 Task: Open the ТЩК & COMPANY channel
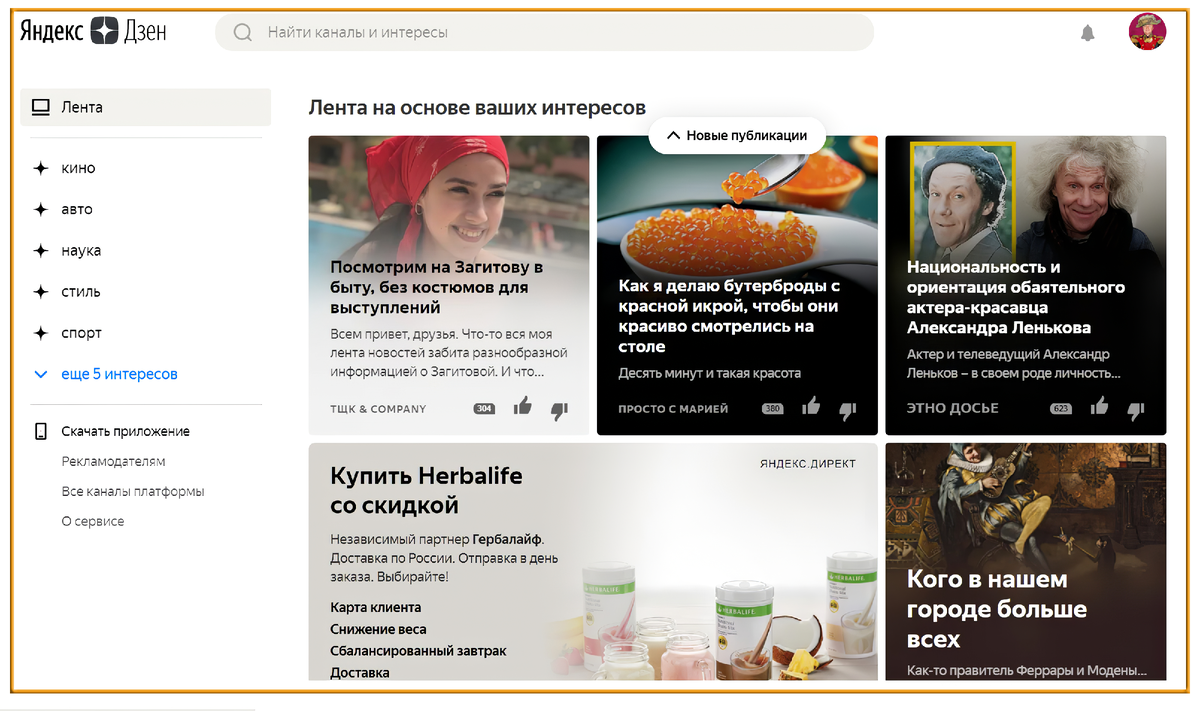pyautogui.click(x=378, y=409)
